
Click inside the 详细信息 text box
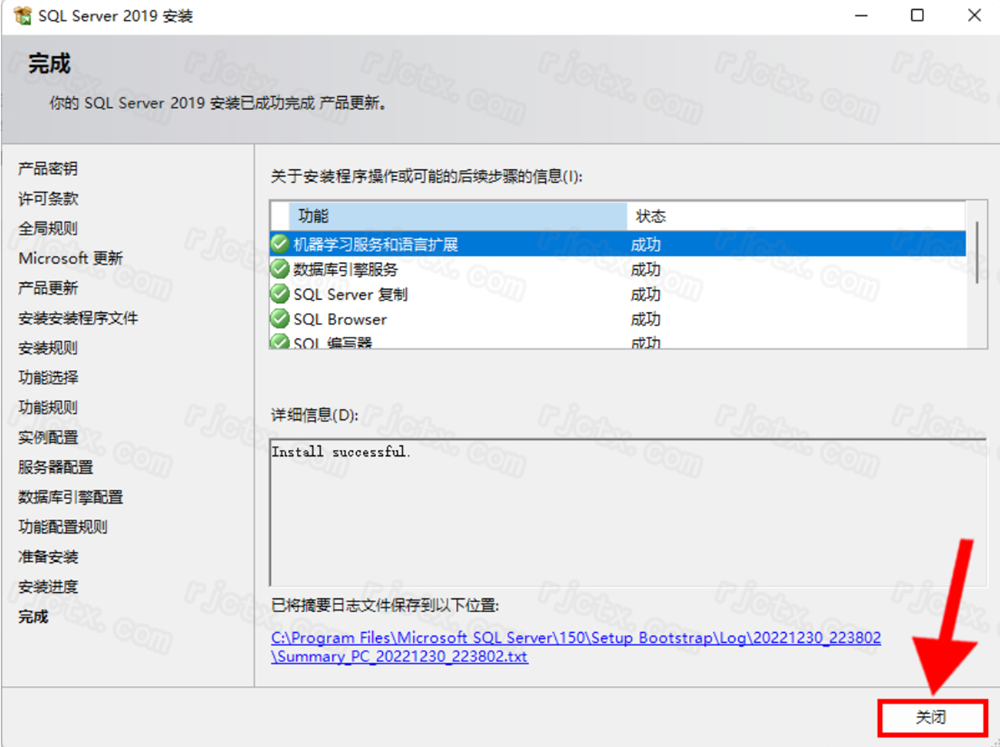coord(620,510)
